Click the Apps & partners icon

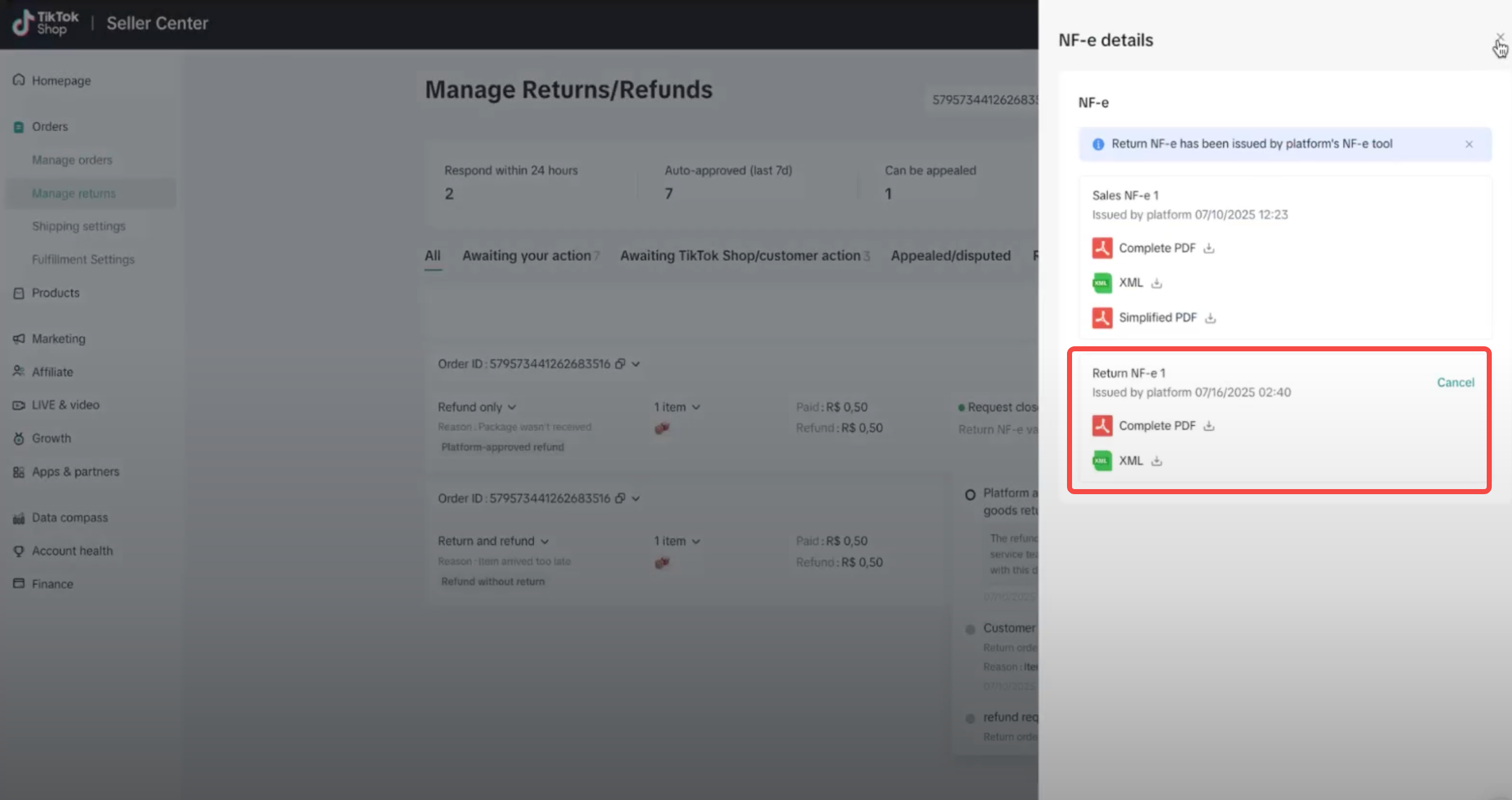pos(18,472)
